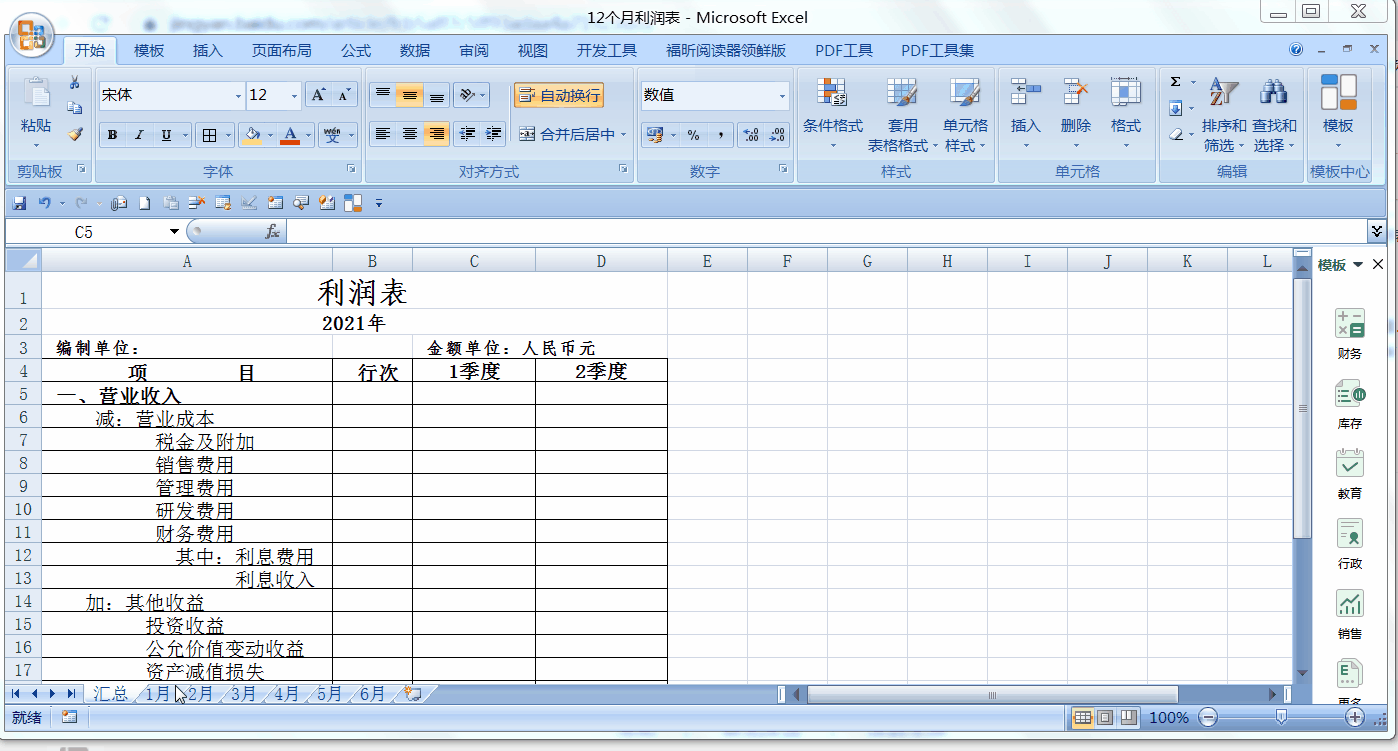Save the workbook via Quick Access toolbar
The image size is (1398, 751).
pyautogui.click(x=18, y=202)
